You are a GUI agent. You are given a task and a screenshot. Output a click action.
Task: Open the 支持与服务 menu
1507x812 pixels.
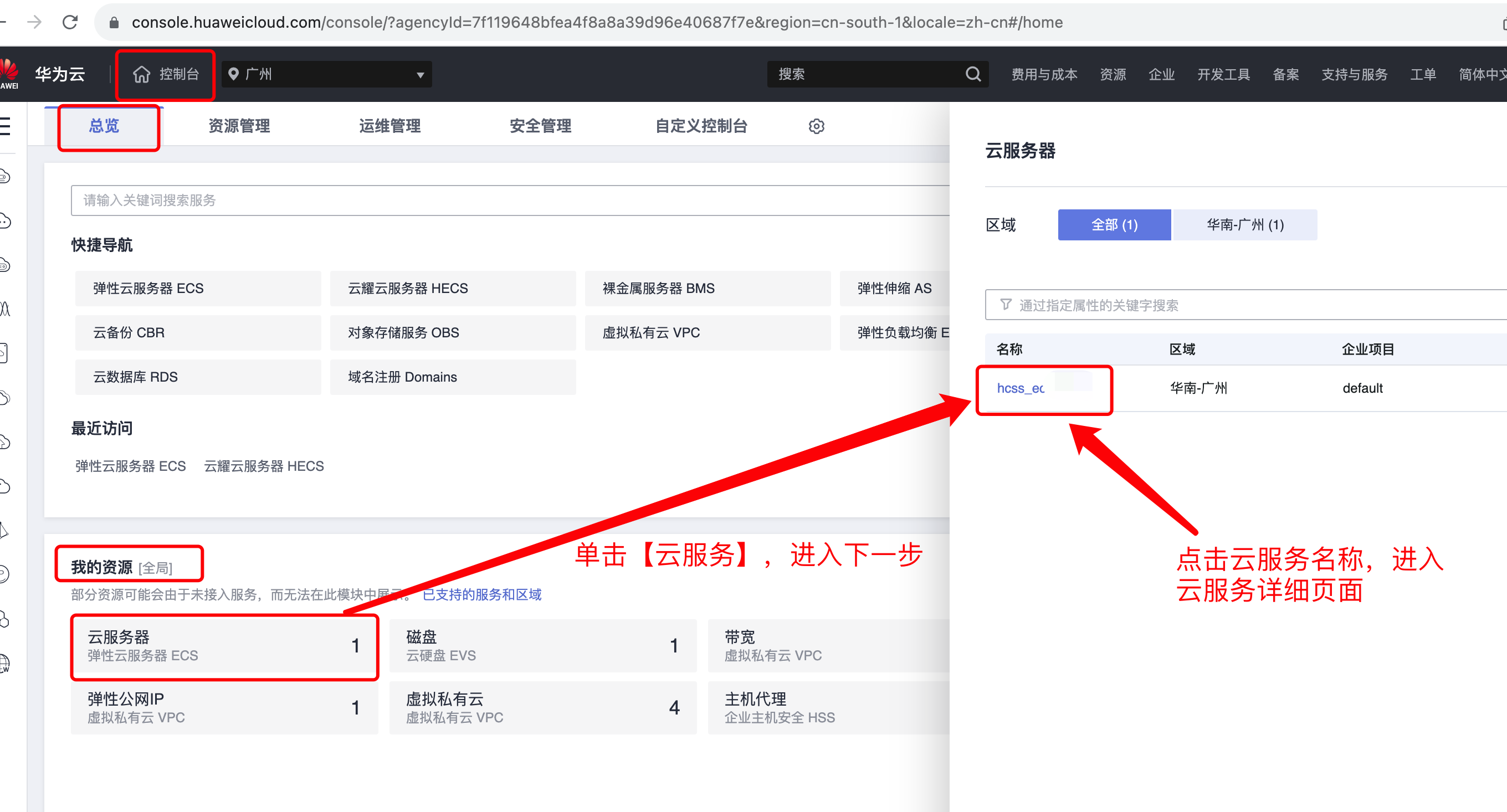pyautogui.click(x=1354, y=74)
